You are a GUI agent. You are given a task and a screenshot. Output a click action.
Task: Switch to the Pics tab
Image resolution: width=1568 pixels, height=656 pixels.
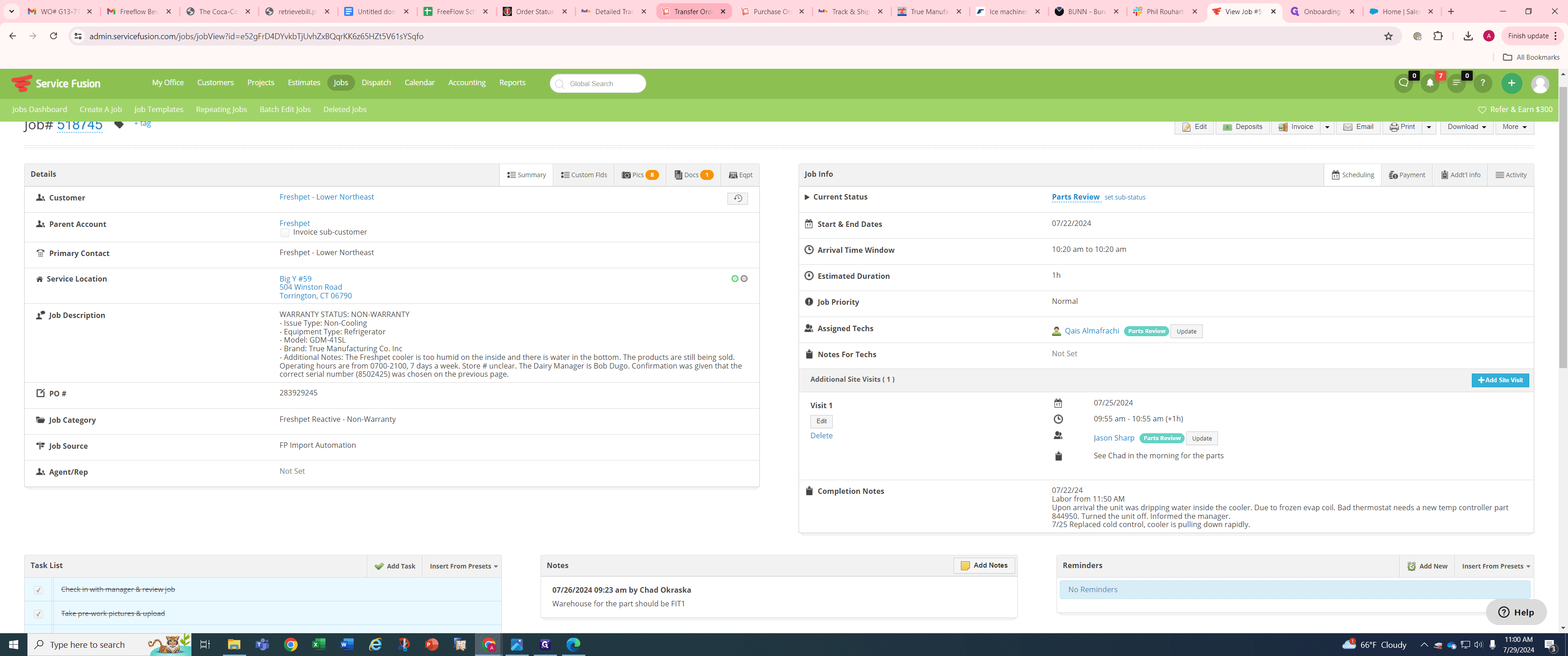tap(640, 175)
